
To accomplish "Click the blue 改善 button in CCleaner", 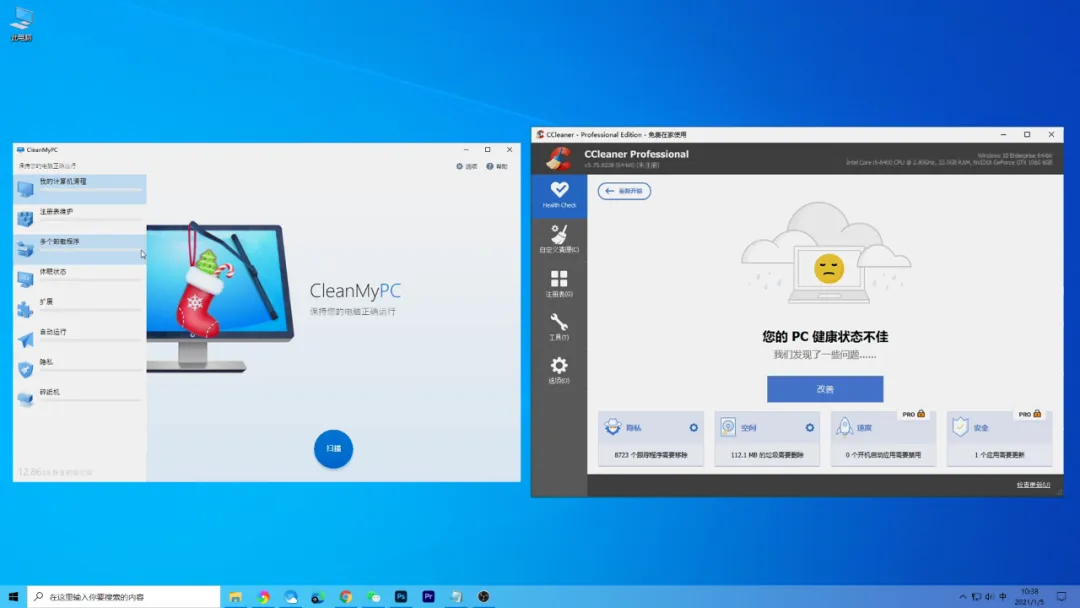I will [825, 389].
